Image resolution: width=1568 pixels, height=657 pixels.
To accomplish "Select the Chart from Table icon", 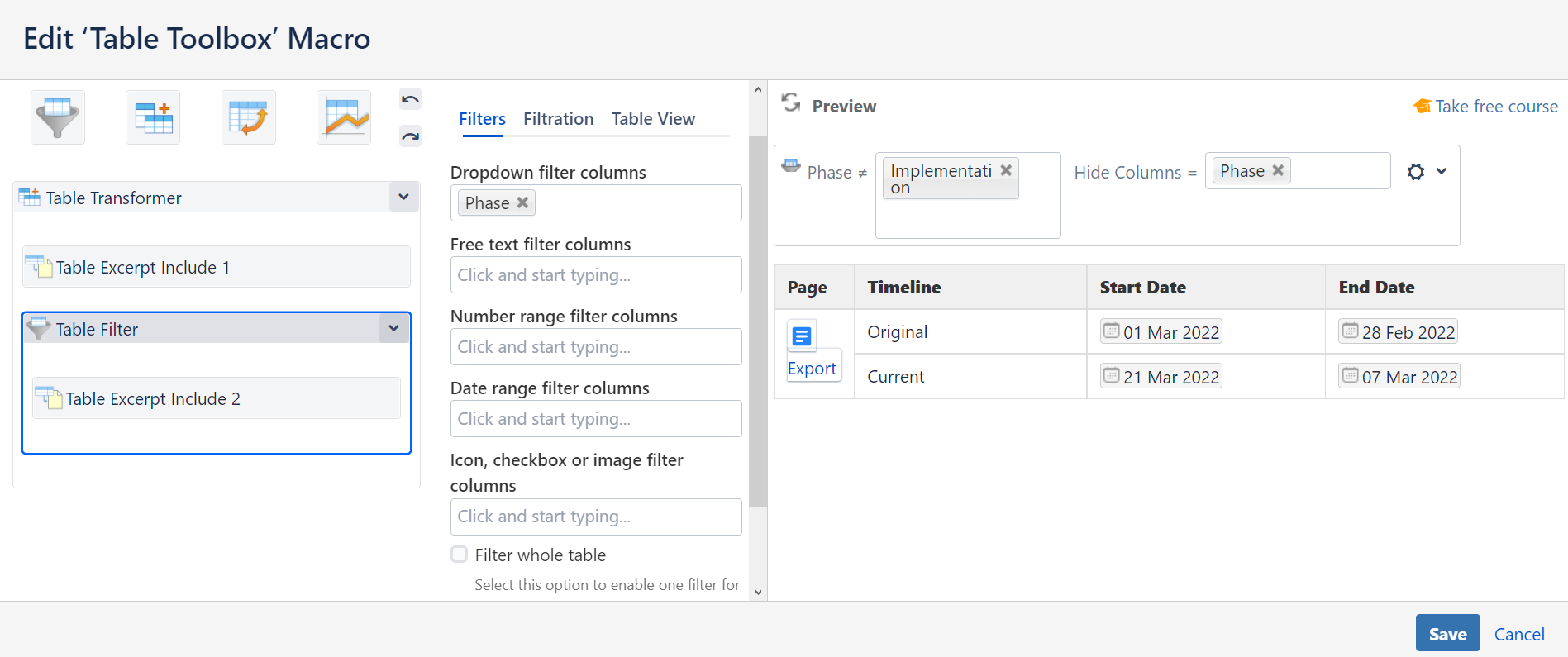I will click(x=344, y=117).
